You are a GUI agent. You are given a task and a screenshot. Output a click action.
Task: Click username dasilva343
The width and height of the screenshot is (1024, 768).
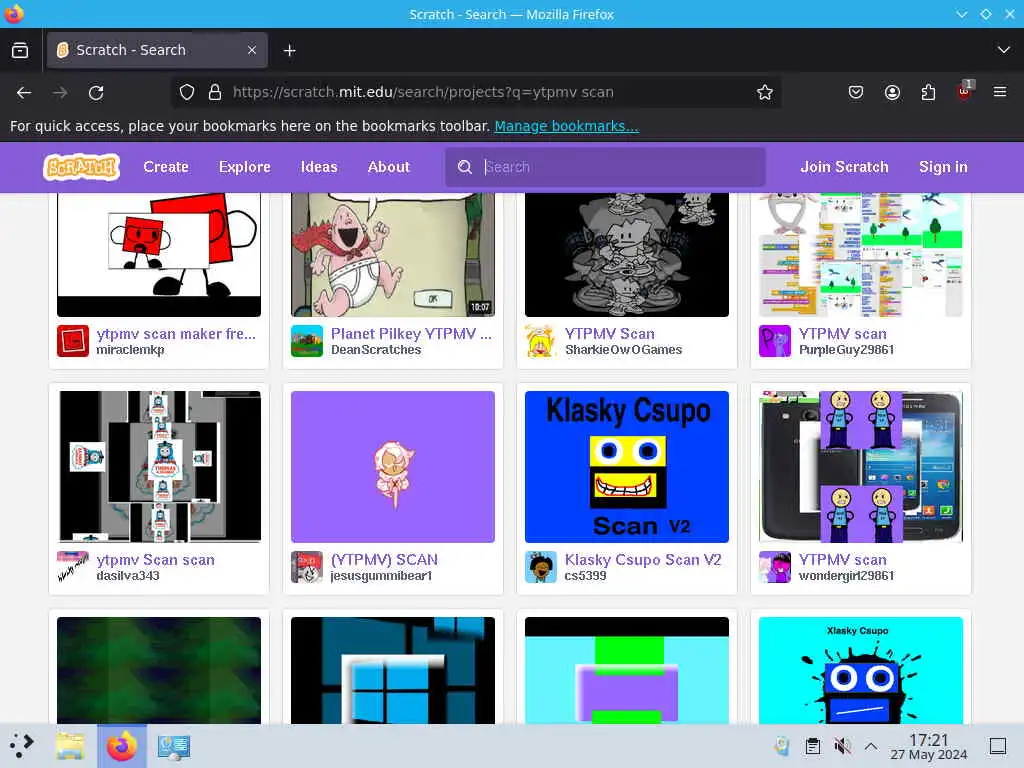[x=128, y=576]
